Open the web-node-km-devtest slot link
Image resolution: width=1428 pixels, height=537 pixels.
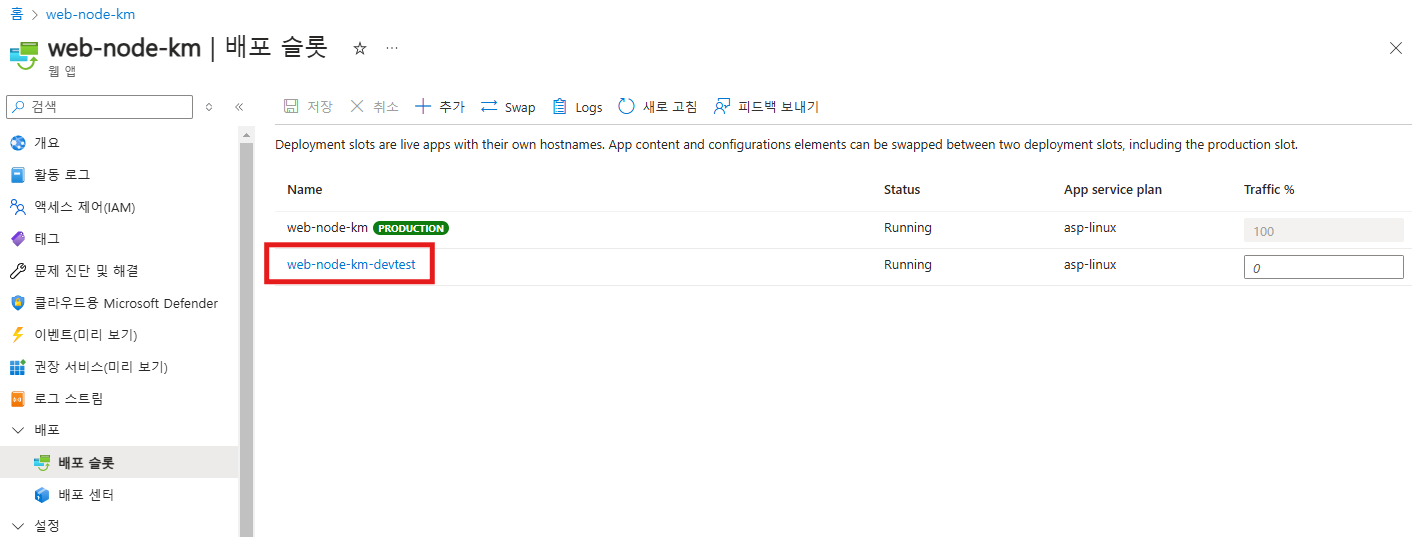pos(351,265)
